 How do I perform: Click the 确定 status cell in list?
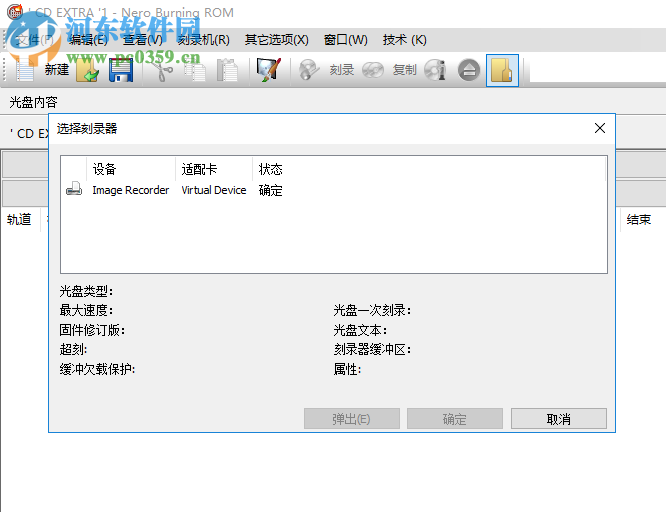click(x=271, y=190)
